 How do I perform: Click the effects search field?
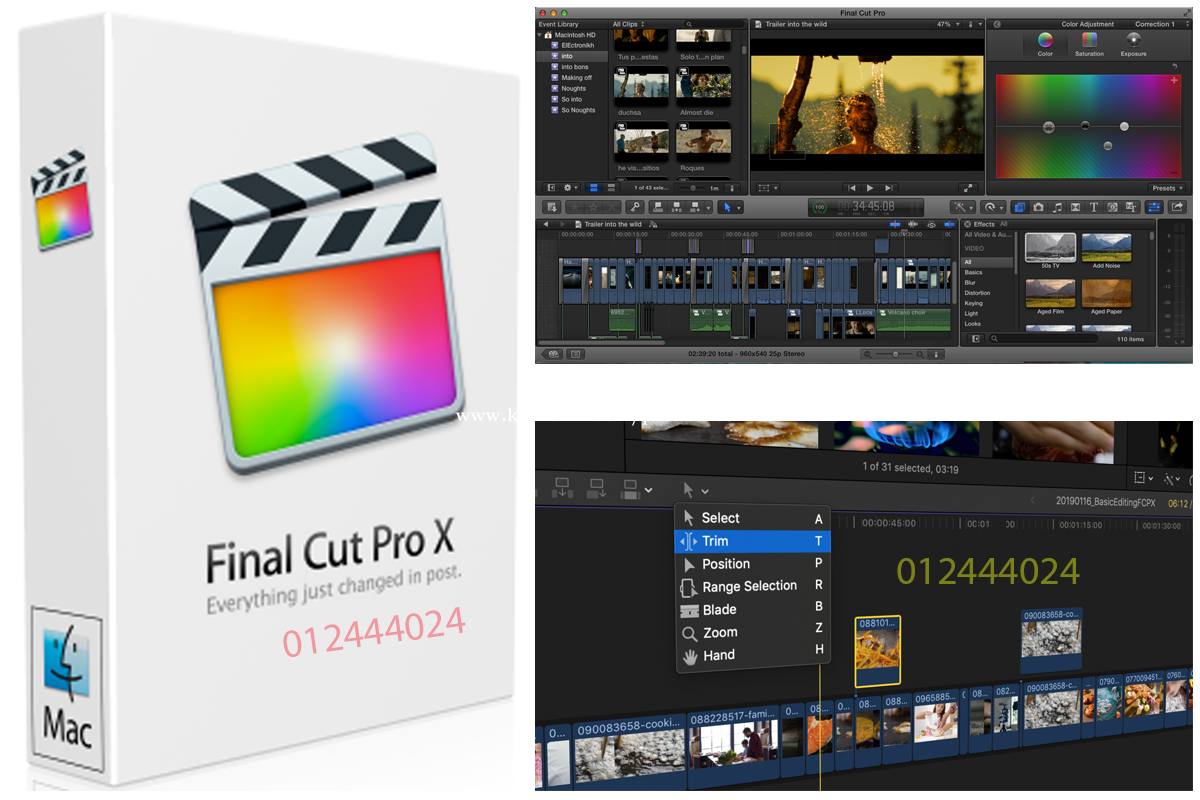click(x=1042, y=338)
